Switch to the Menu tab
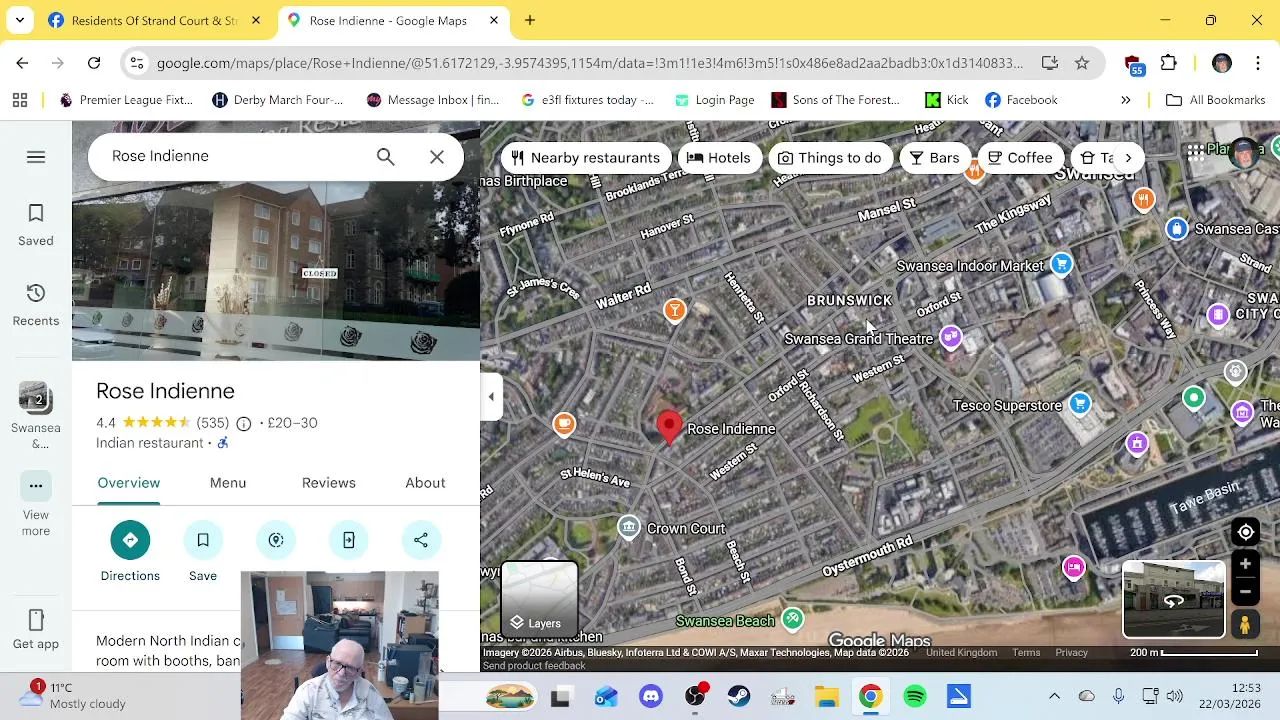 pos(228,483)
